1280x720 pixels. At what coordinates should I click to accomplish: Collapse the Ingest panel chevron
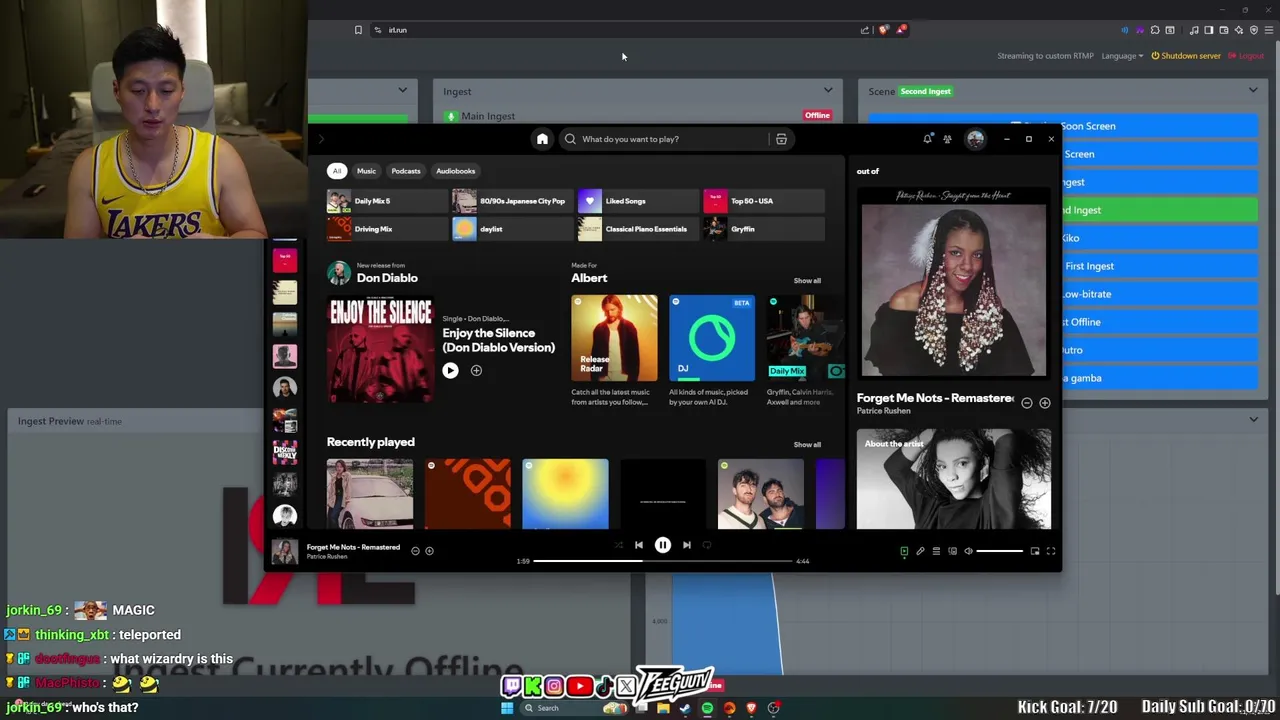[828, 91]
